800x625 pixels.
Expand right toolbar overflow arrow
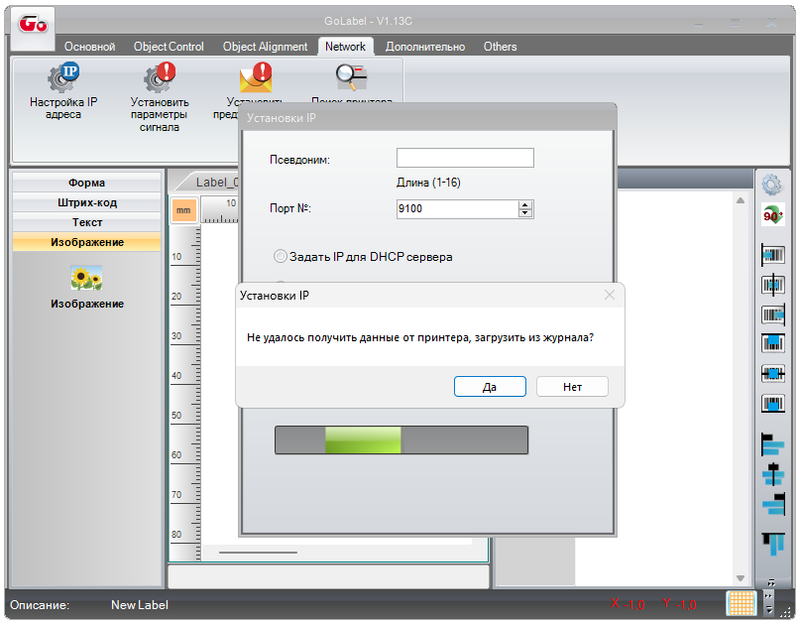[x=771, y=581]
